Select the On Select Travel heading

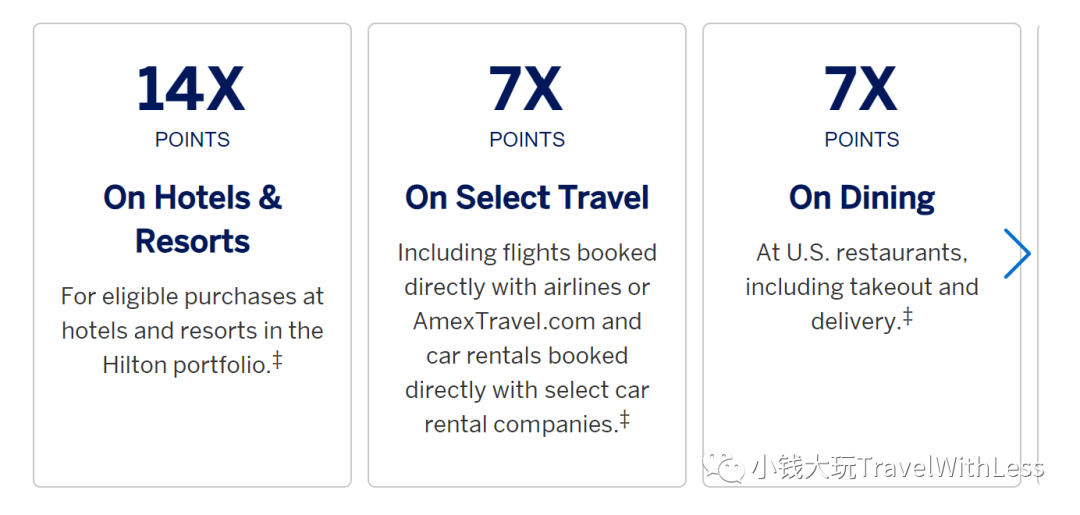(x=527, y=198)
